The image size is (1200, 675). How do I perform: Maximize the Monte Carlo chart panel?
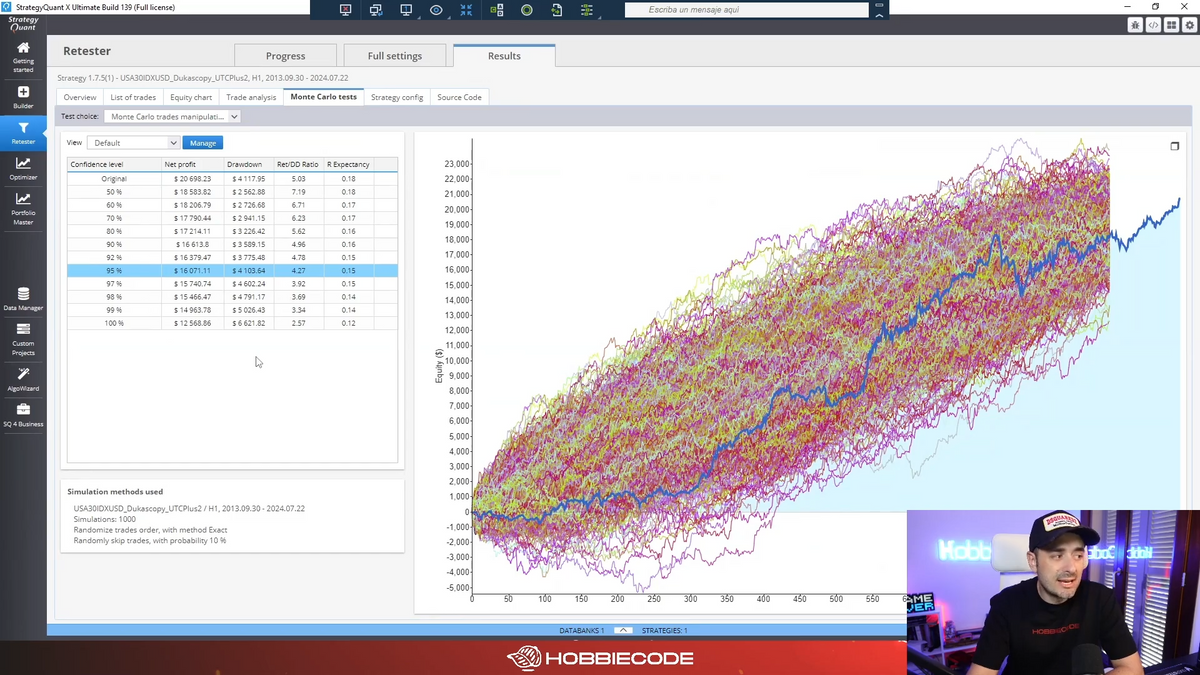[1175, 146]
